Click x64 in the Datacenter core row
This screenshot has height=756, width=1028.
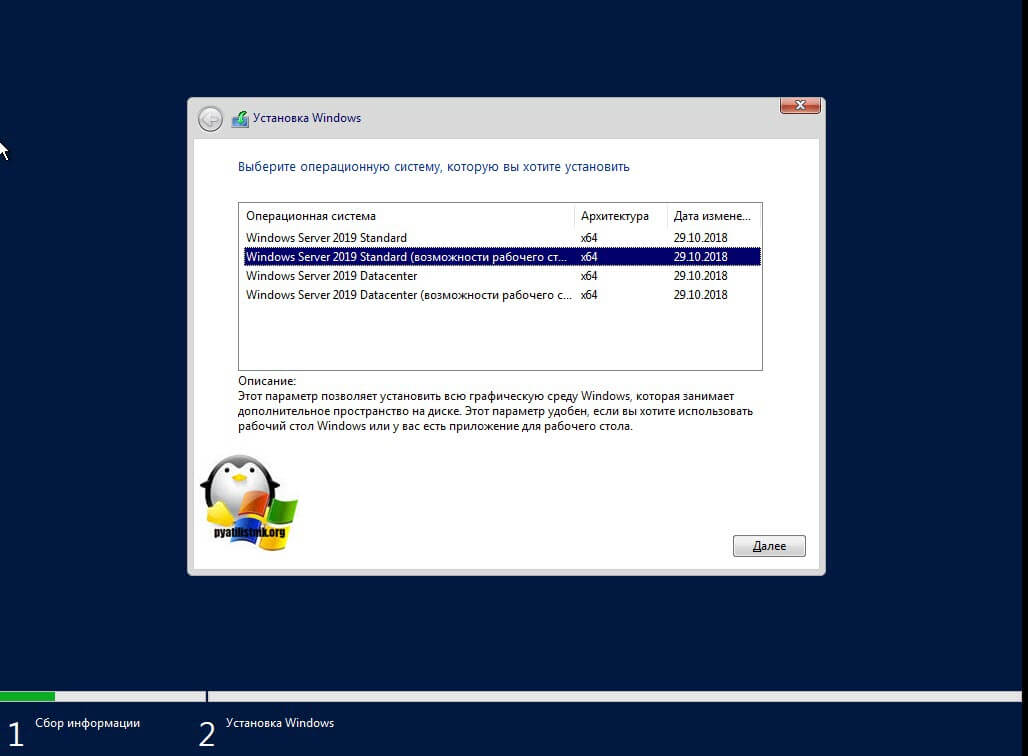point(589,275)
